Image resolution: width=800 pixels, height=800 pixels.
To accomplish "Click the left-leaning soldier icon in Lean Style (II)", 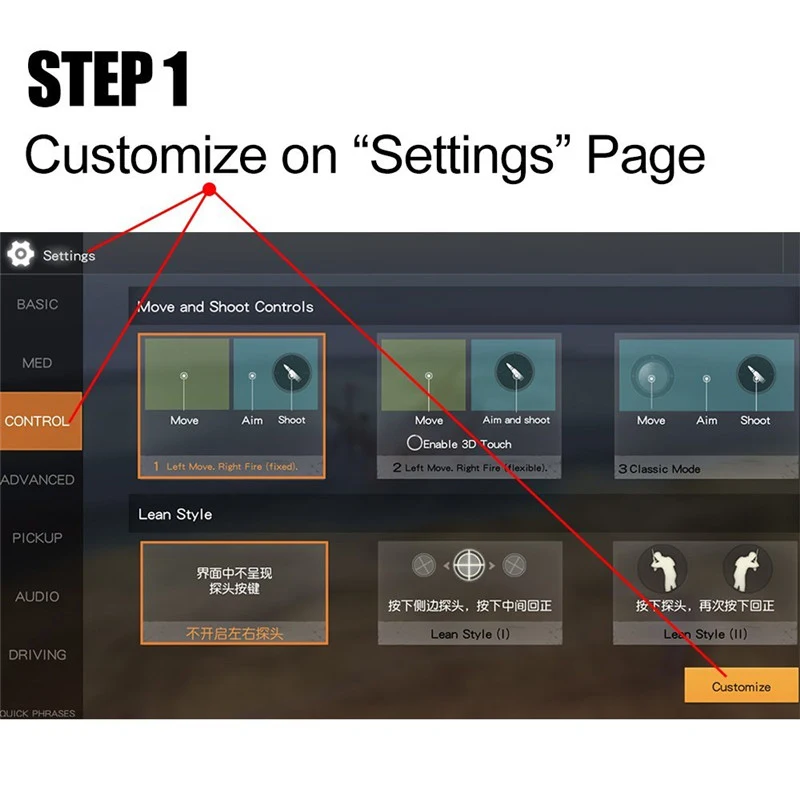I will click(662, 568).
